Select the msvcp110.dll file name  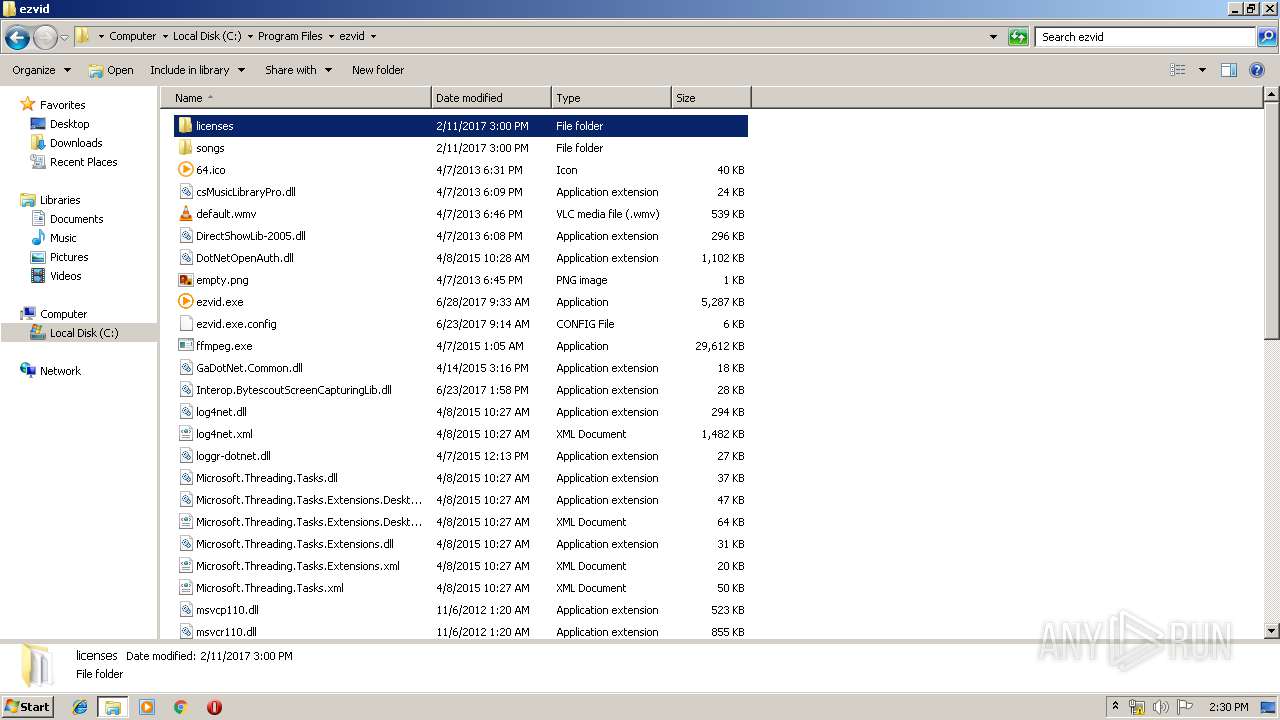[227, 610]
